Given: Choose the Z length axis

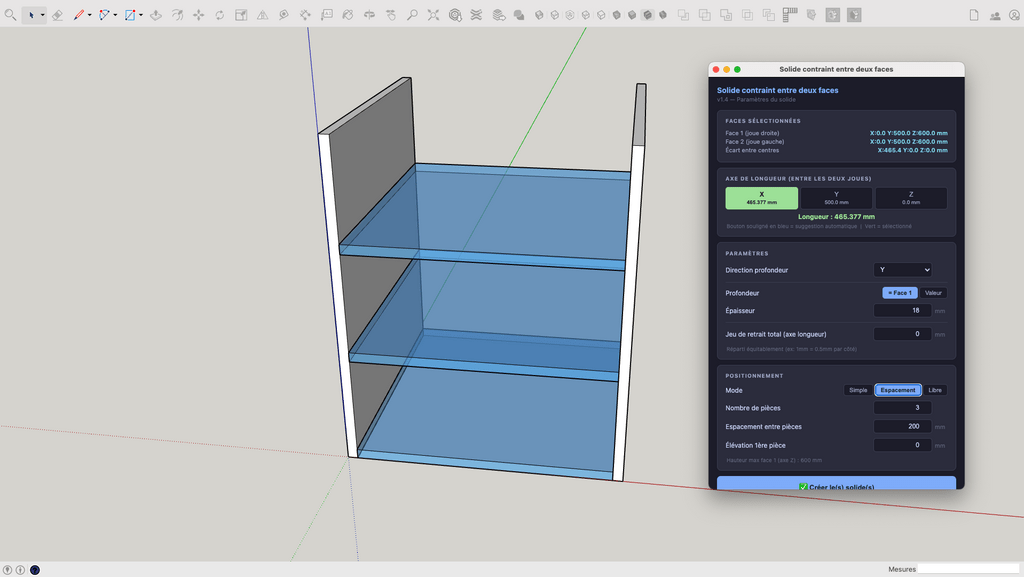Looking at the screenshot, I should [911, 198].
